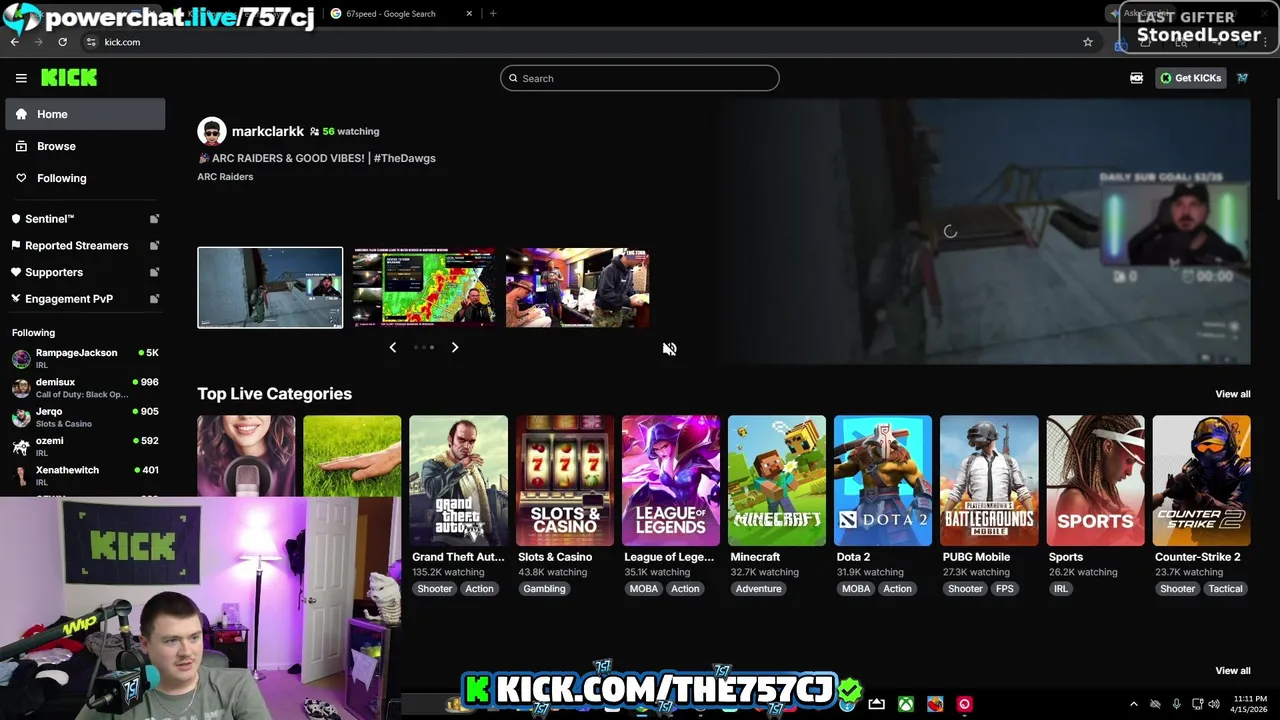Switch to the 67speed Google Search tab
This screenshot has width=1280, height=720.
coord(400,14)
